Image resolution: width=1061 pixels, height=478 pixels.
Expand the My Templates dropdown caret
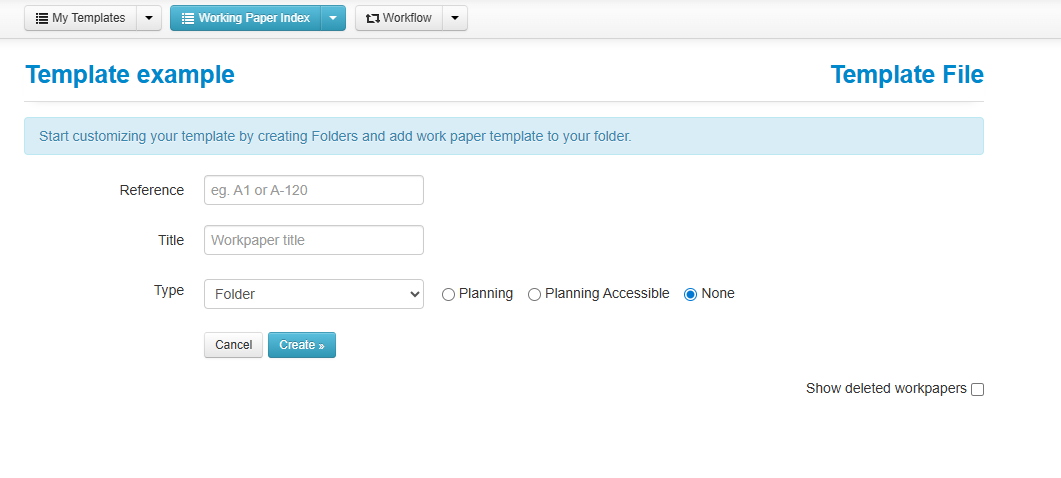[148, 18]
